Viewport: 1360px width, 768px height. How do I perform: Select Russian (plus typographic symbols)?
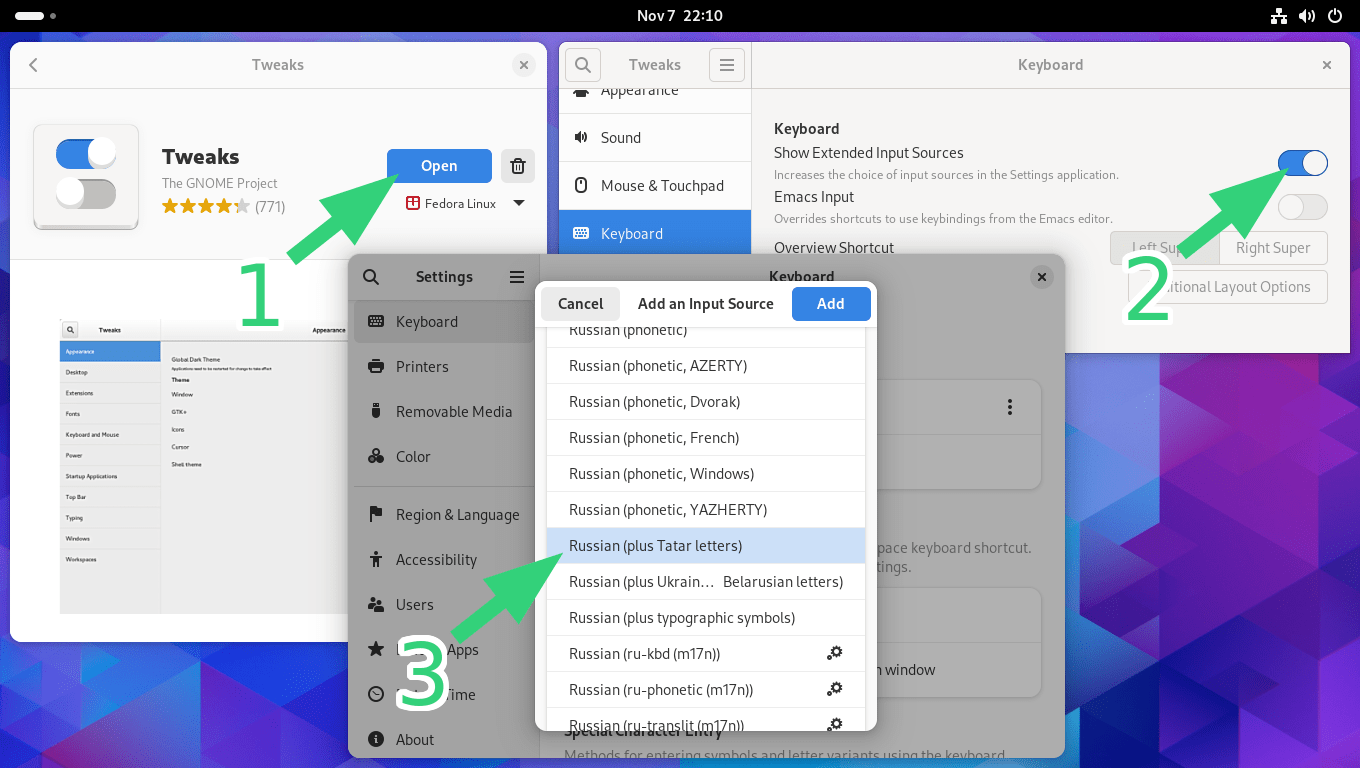click(706, 618)
